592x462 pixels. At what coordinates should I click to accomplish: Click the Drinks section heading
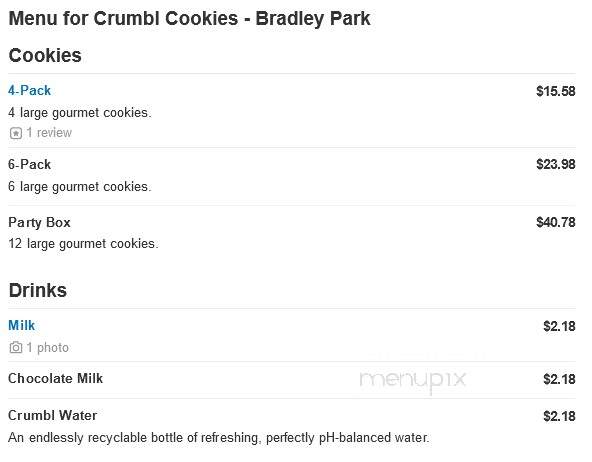[38, 290]
